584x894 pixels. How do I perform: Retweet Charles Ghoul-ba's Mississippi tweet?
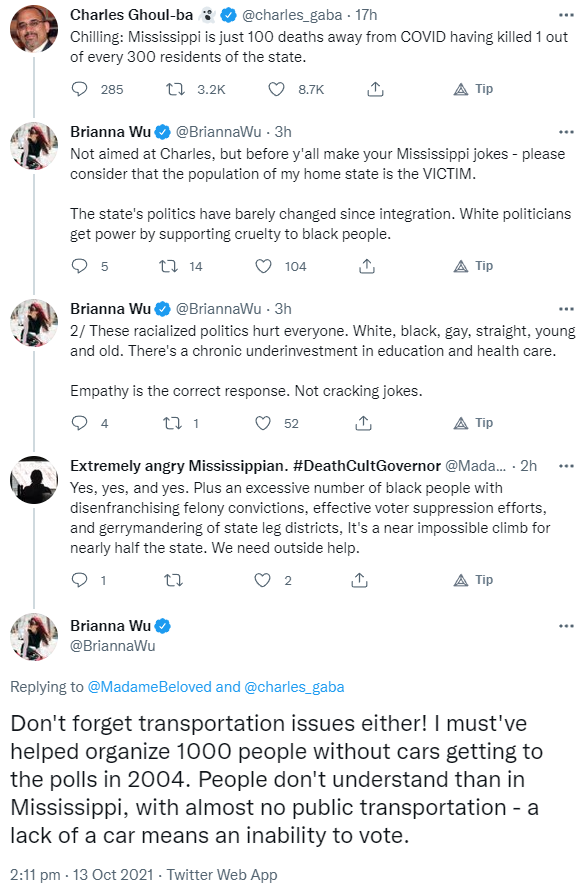[x=175, y=89]
